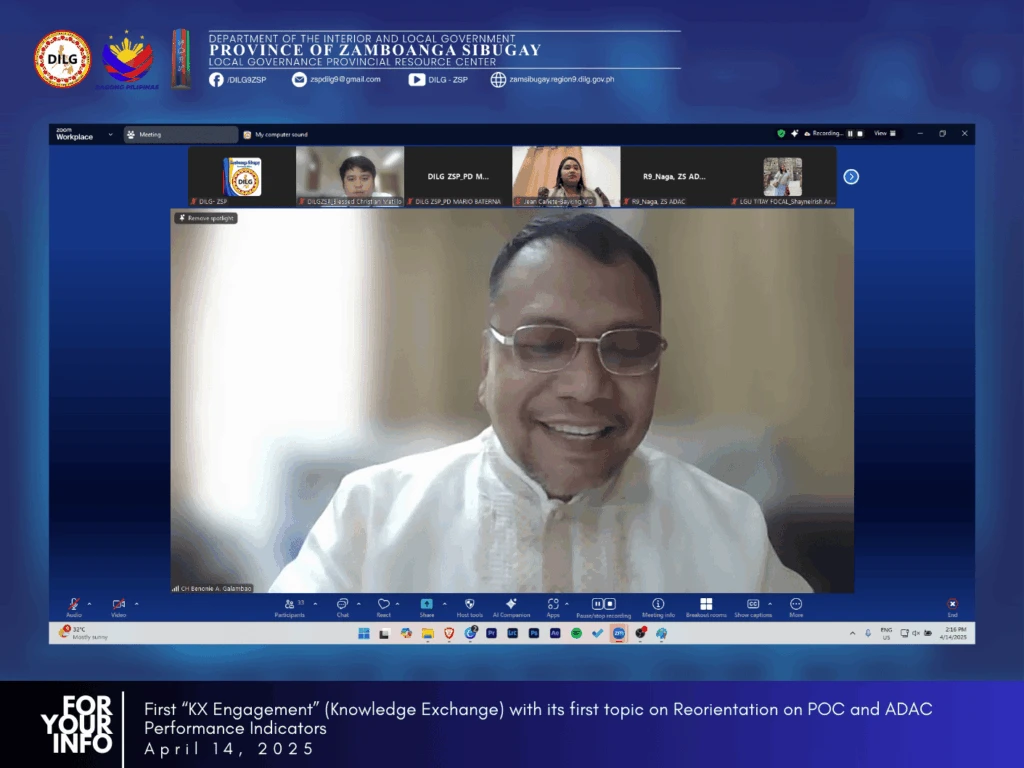
Task: Click the red End meeting button
Action: [x=953, y=607]
